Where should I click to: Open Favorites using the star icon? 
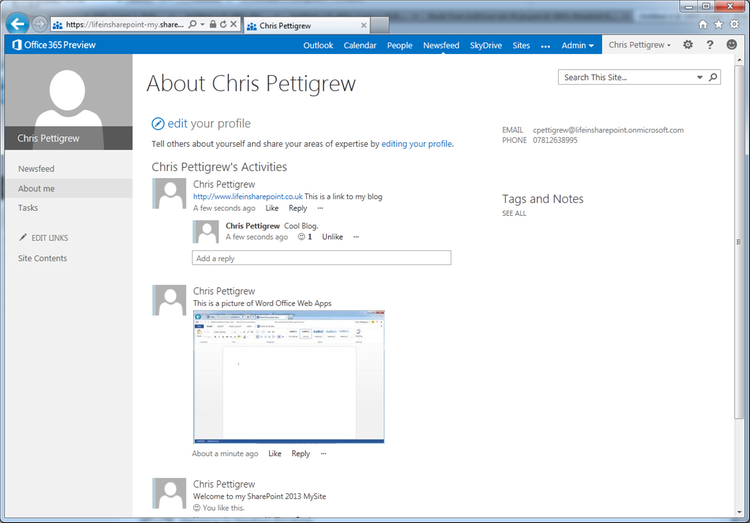[718, 24]
